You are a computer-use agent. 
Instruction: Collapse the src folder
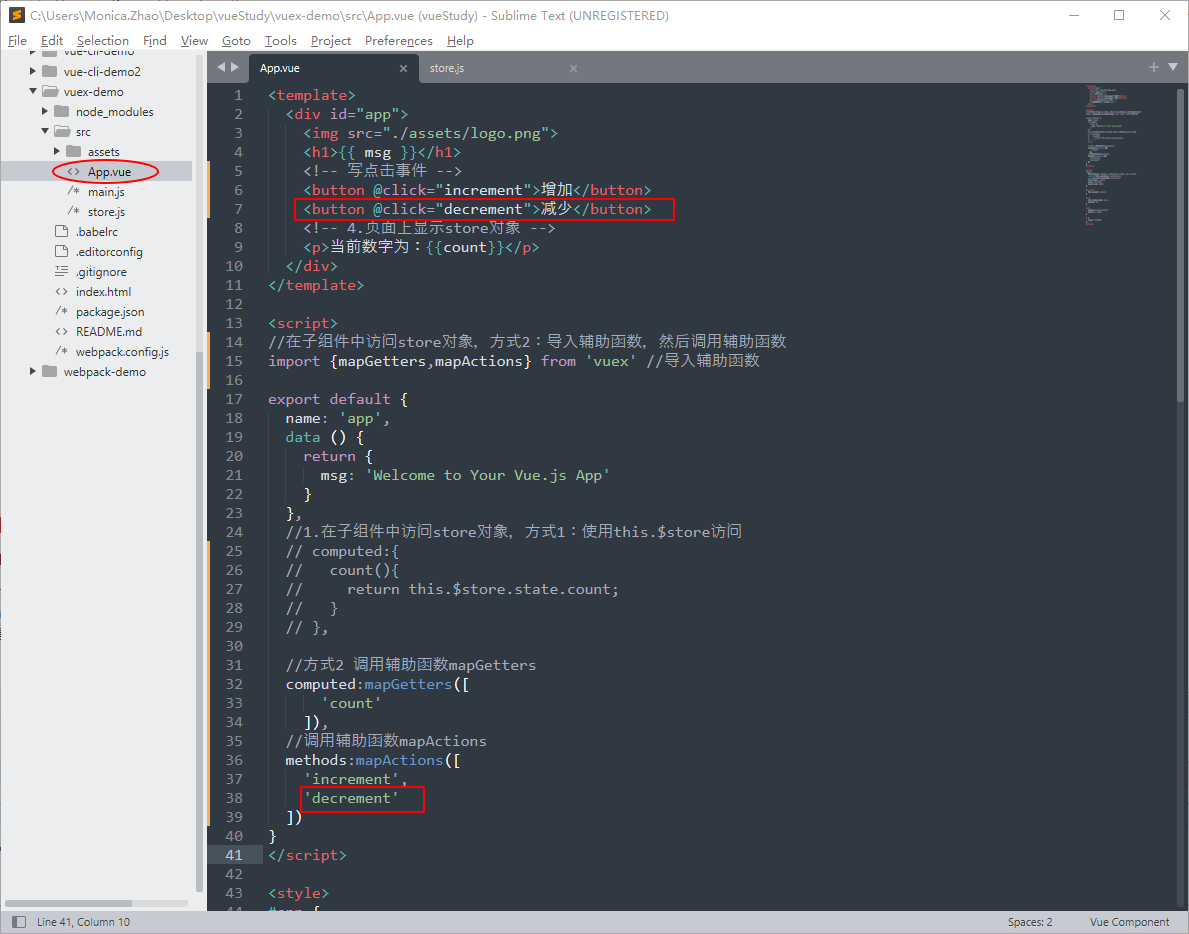coord(45,131)
